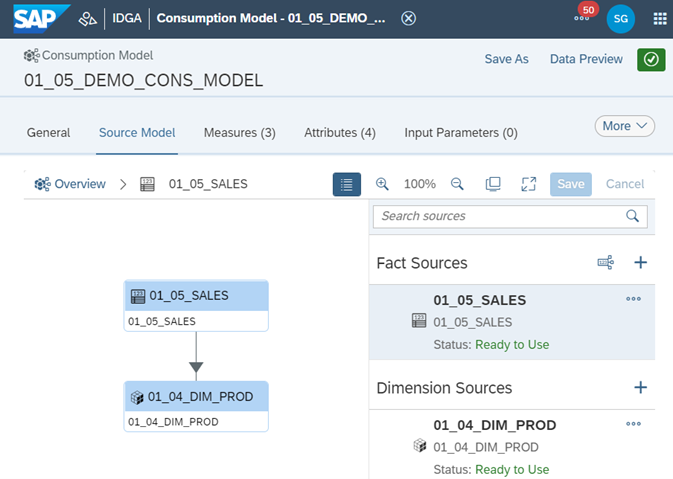The height and width of the screenshot is (479, 673).
Task: Click the zoom out magnifier icon
Action: [457, 184]
